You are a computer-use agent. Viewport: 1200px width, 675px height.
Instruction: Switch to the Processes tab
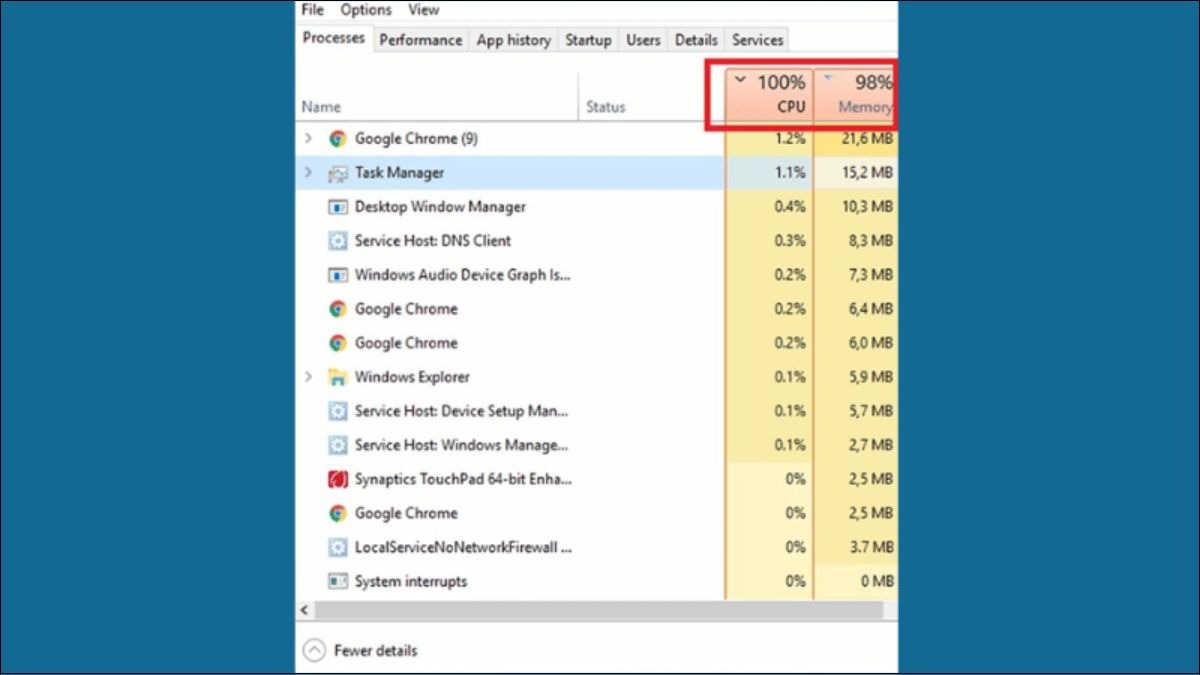point(334,38)
